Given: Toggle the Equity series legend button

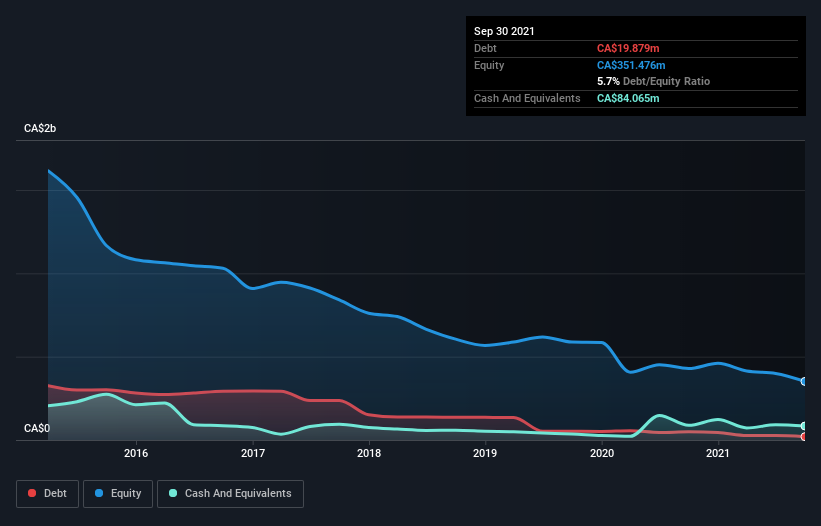Looking at the screenshot, I should 118,494.
